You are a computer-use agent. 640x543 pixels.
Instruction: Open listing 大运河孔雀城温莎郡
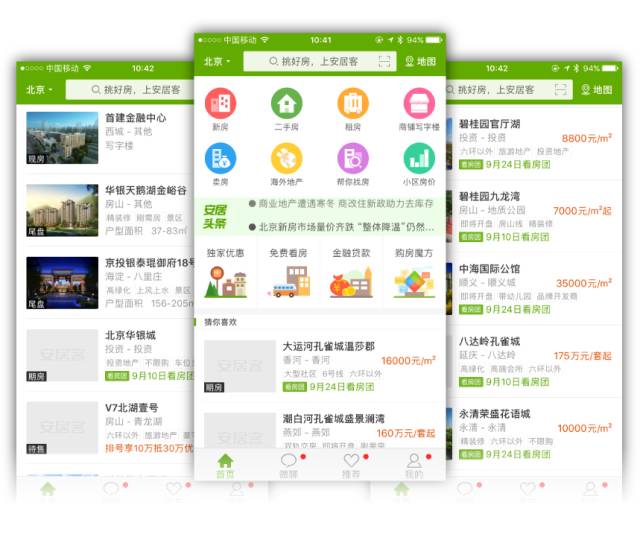320,366
